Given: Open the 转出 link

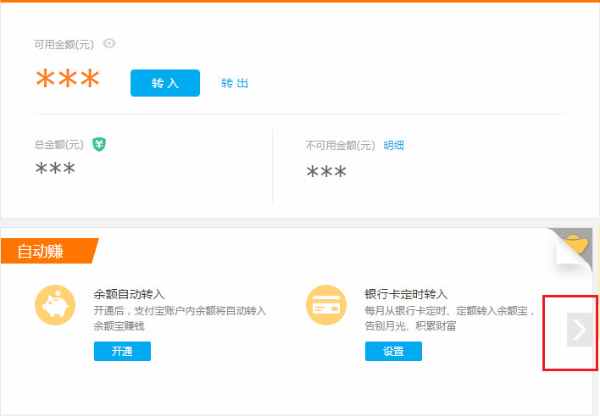Looking at the screenshot, I should tap(235, 83).
